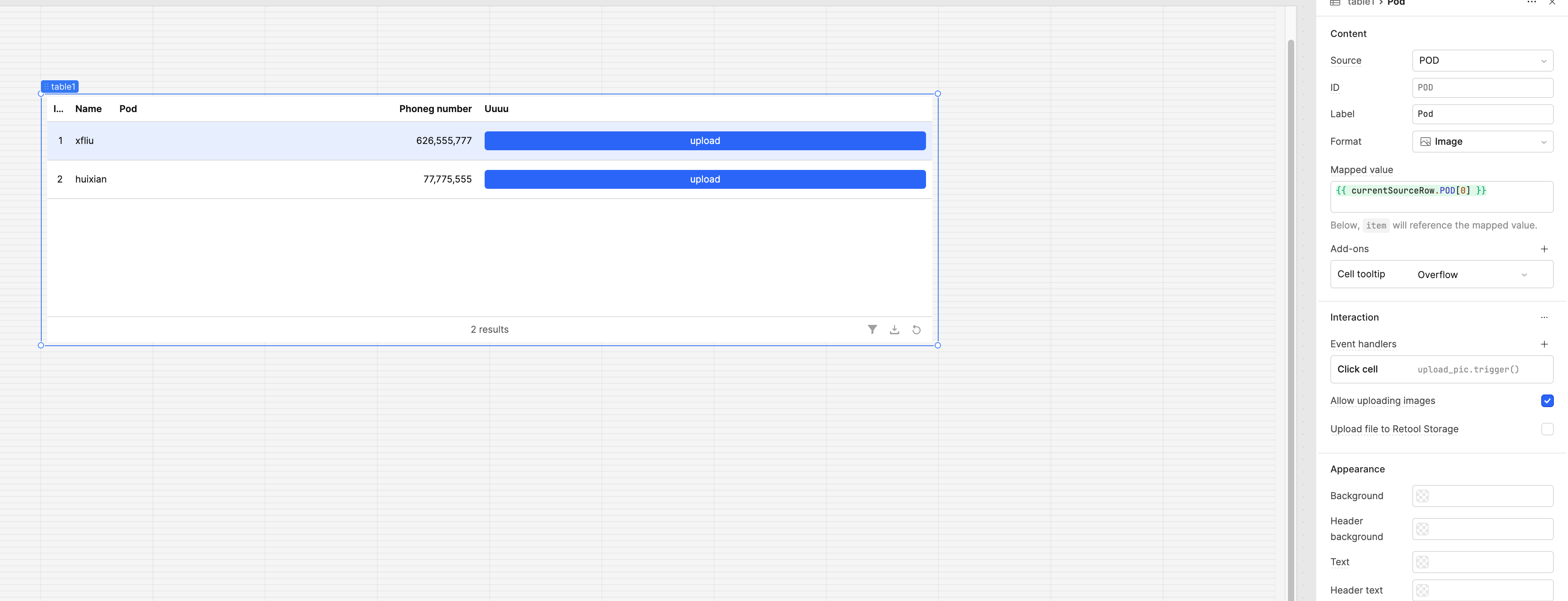The height and width of the screenshot is (601, 1568).
Task: Click the Uuuu column header
Action: click(496, 109)
